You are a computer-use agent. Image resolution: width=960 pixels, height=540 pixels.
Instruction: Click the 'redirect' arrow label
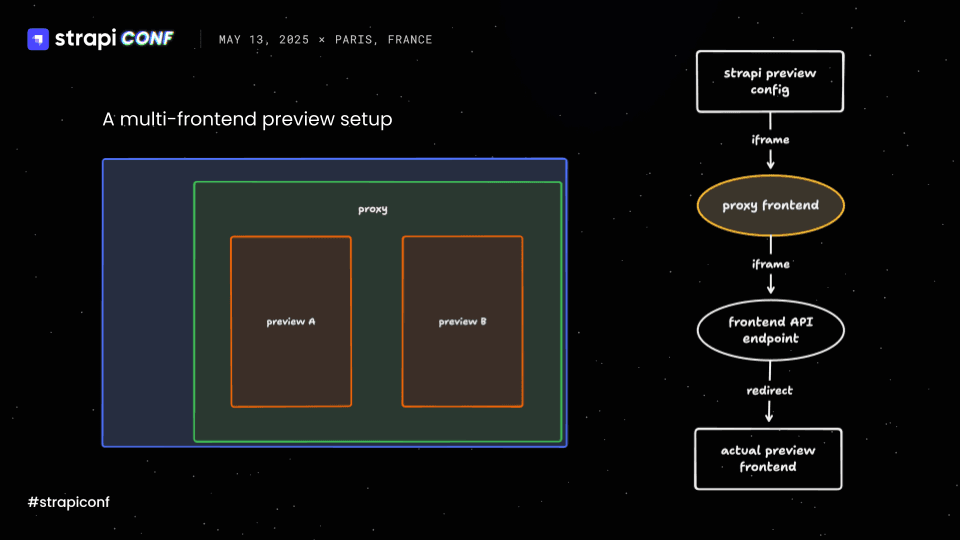click(x=770, y=391)
